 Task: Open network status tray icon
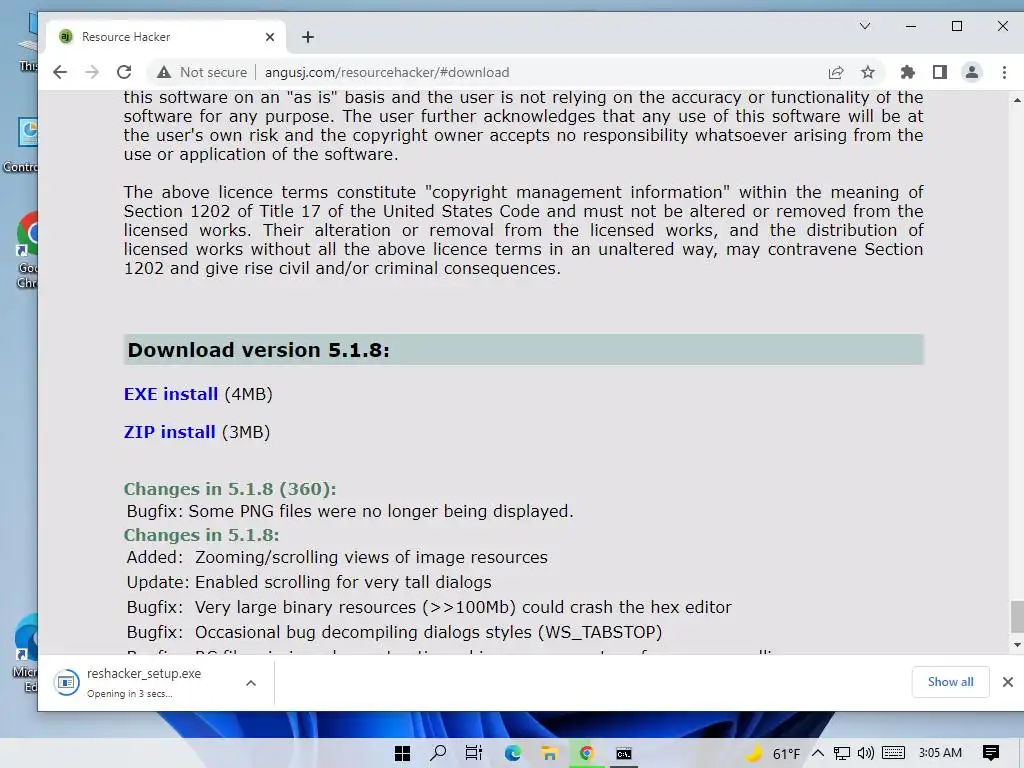click(x=841, y=754)
